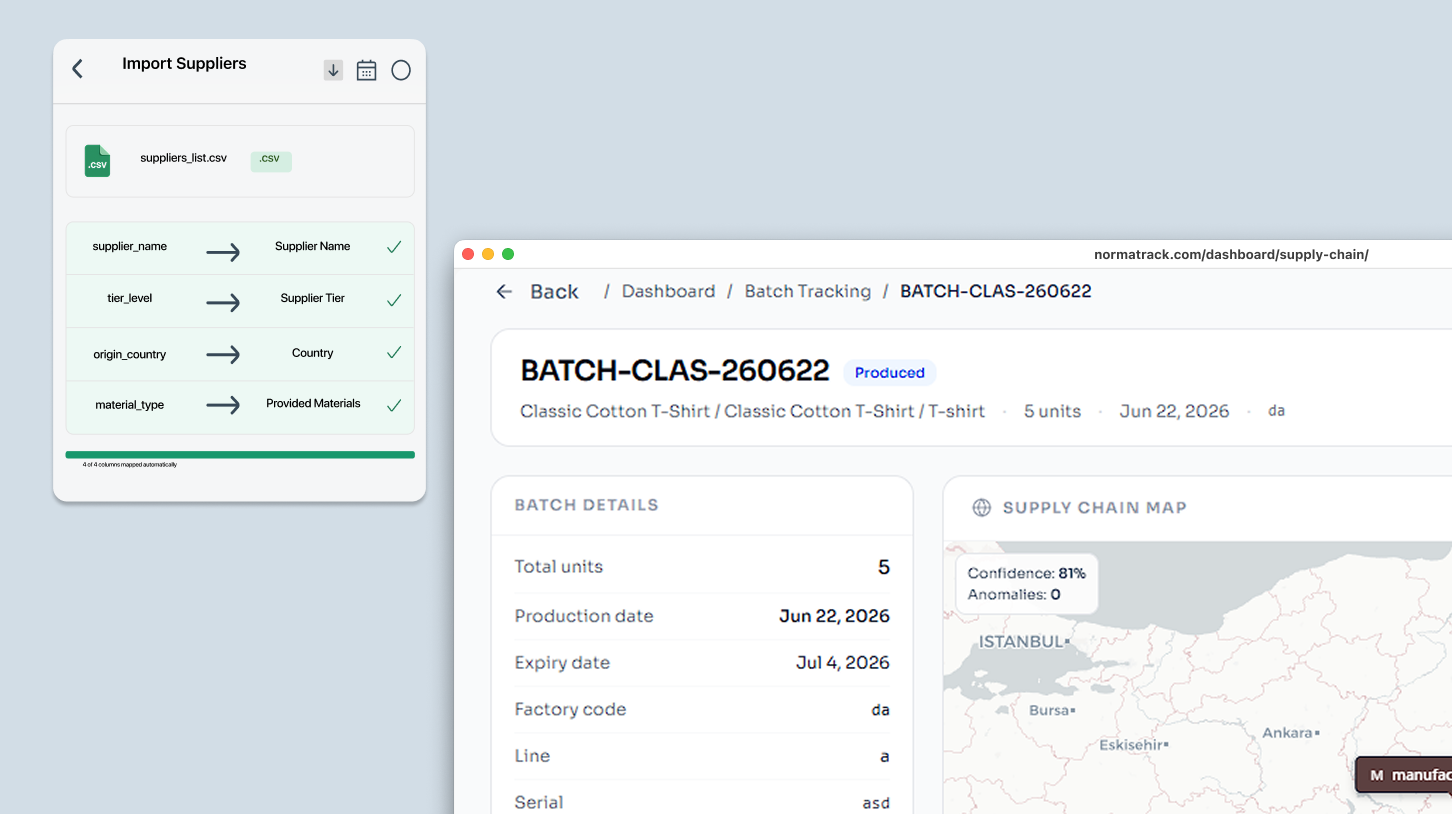Click the SUPPLY CHAIN MAP title

1094,507
